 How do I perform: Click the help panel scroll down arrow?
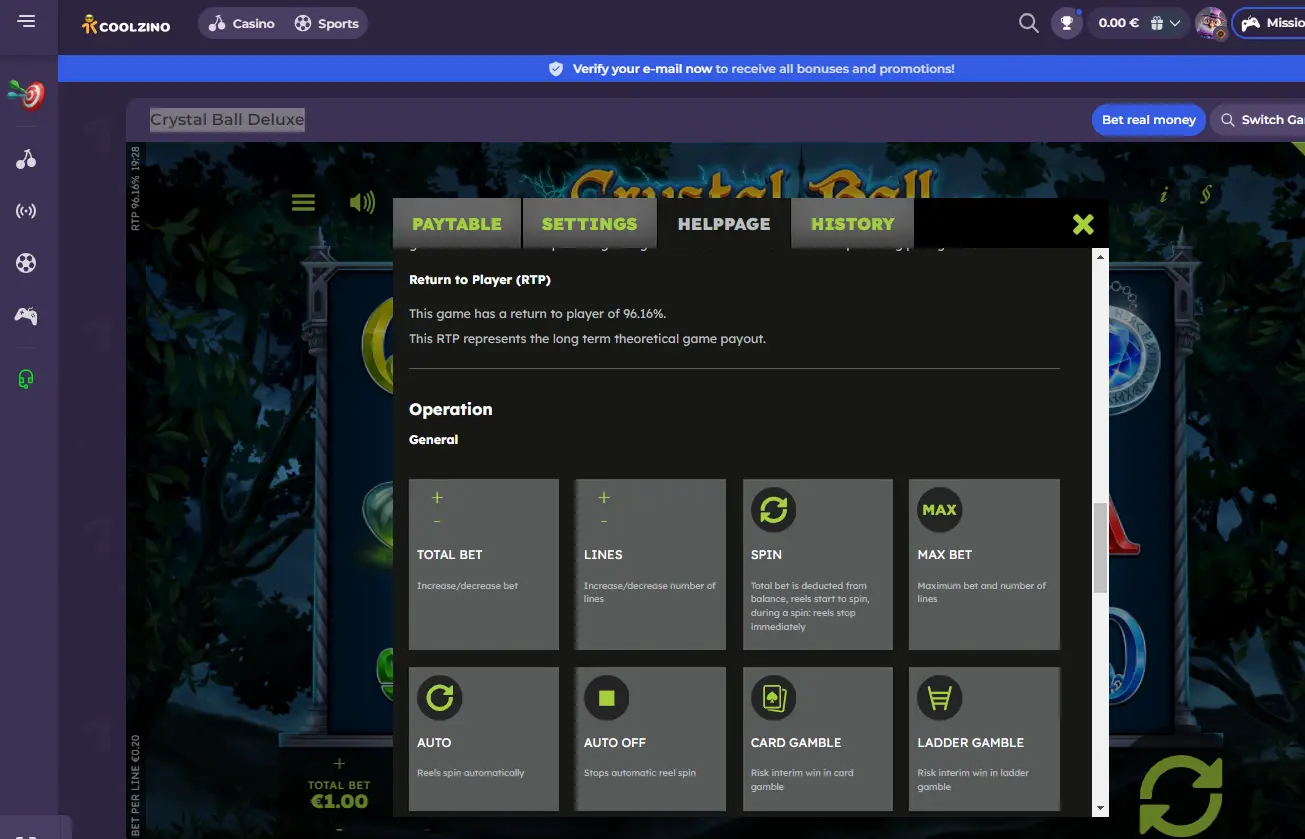[1101, 808]
